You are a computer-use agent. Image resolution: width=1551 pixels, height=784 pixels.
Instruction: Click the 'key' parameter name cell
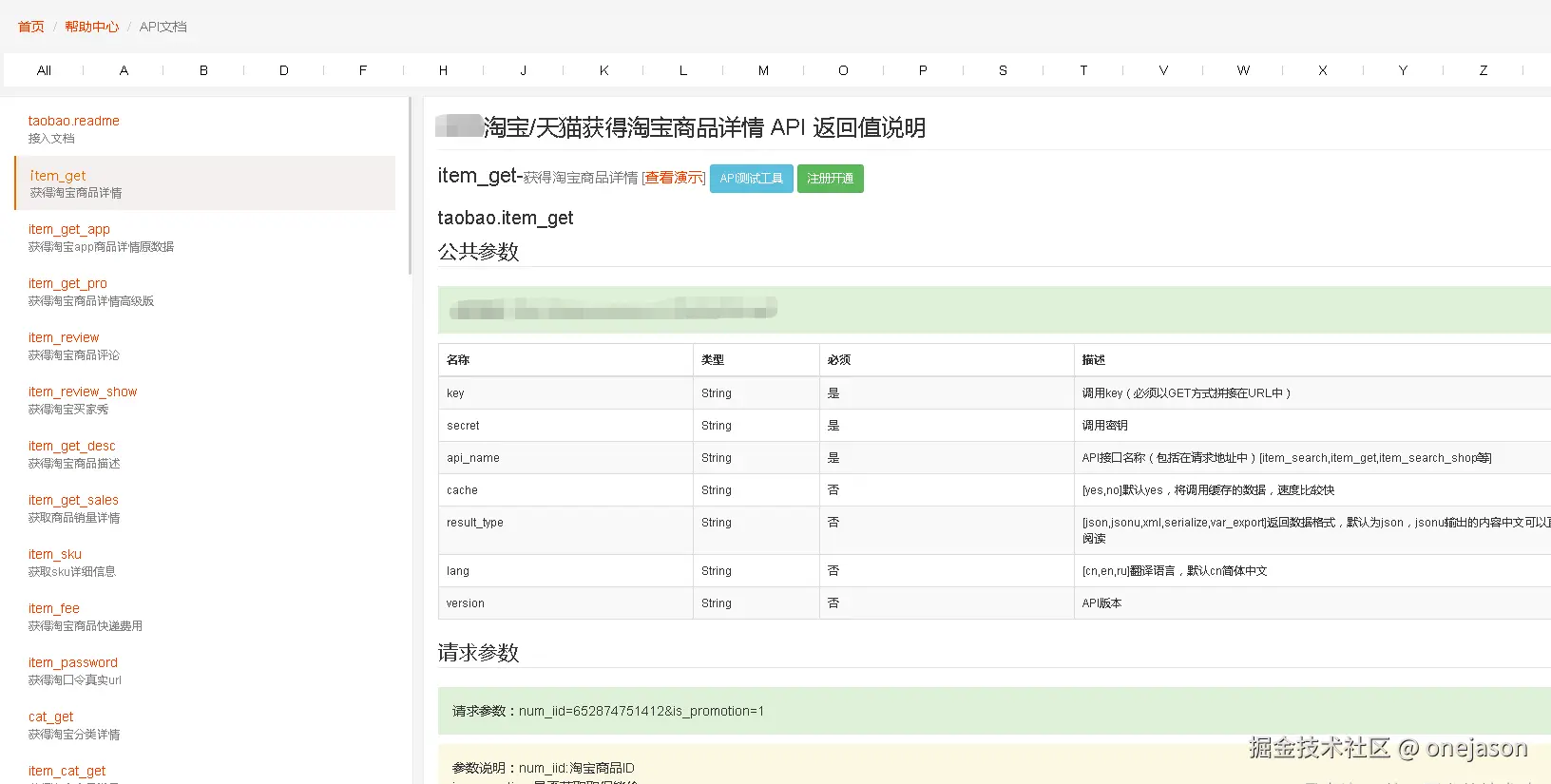tap(565, 393)
